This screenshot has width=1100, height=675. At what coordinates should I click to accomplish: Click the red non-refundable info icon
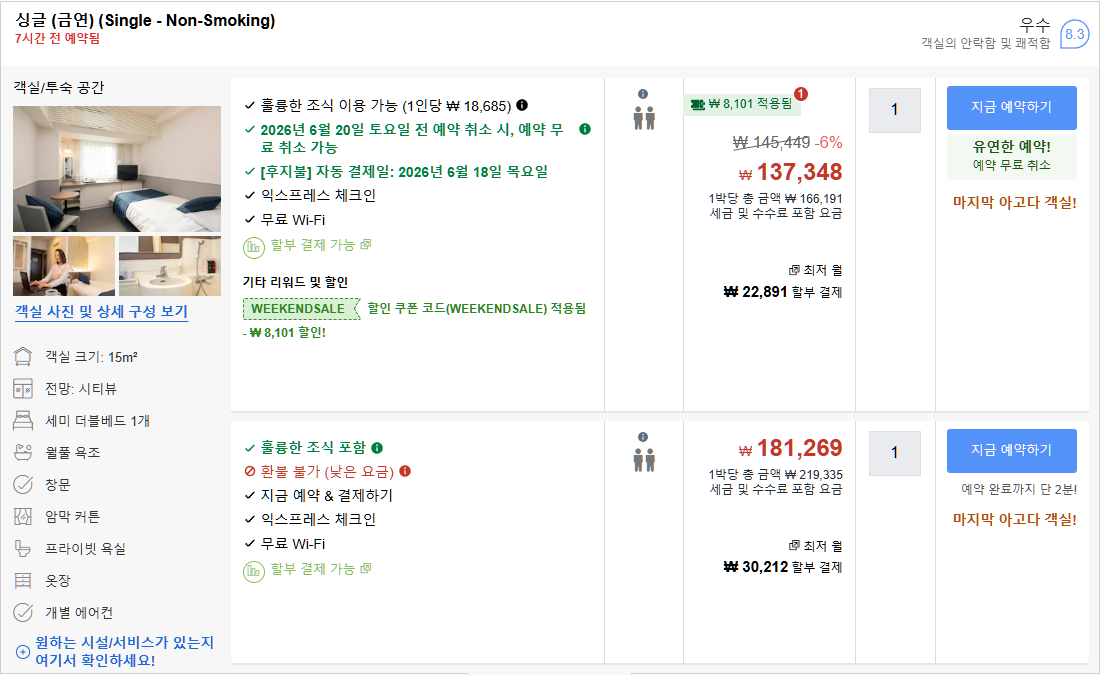(x=405, y=472)
